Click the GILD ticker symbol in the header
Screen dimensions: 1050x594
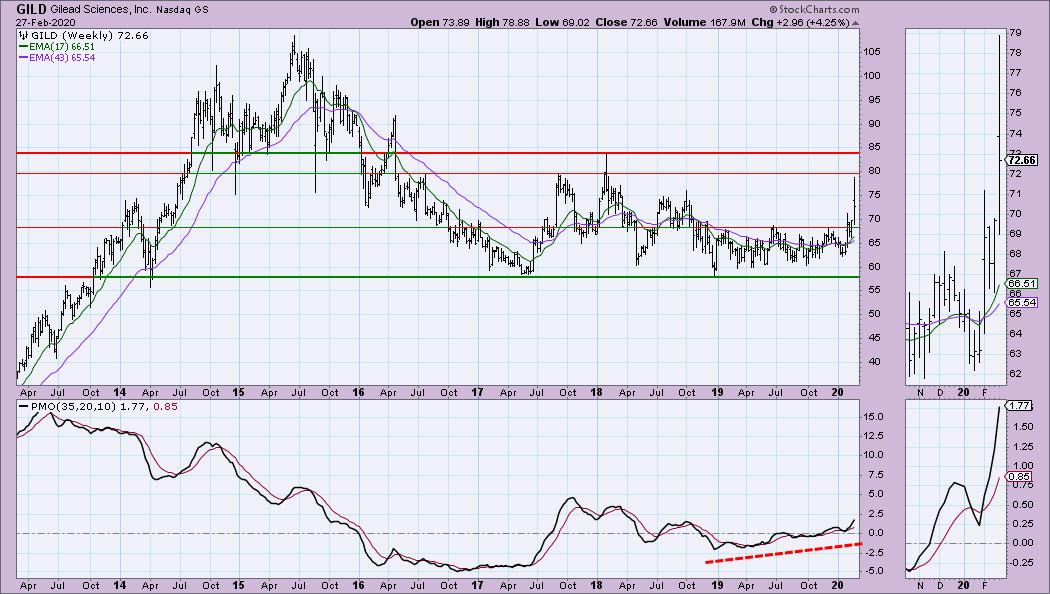click(x=31, y=9)
